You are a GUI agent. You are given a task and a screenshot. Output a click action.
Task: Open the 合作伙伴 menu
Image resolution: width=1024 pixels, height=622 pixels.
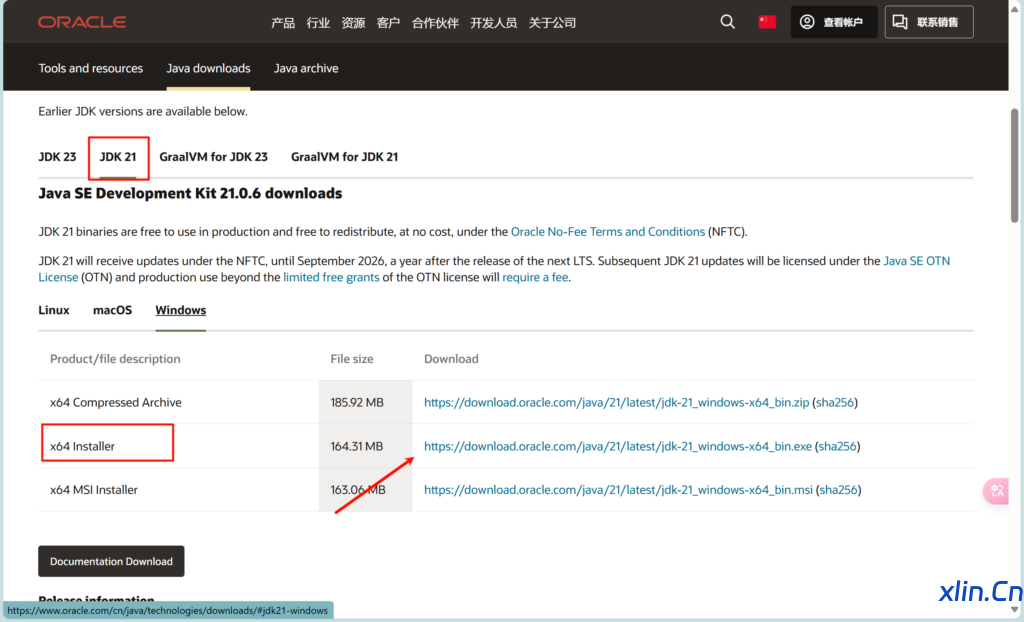[435, 23]
